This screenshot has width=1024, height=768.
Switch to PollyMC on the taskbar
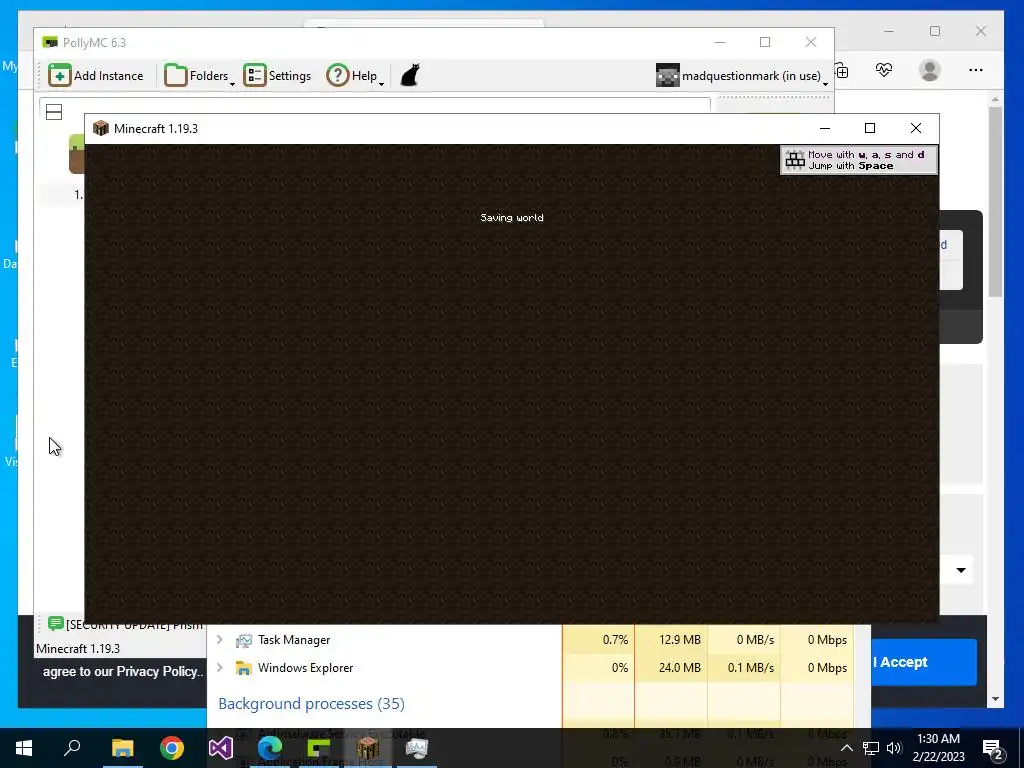pyautogui.click(x=319, y=748)
